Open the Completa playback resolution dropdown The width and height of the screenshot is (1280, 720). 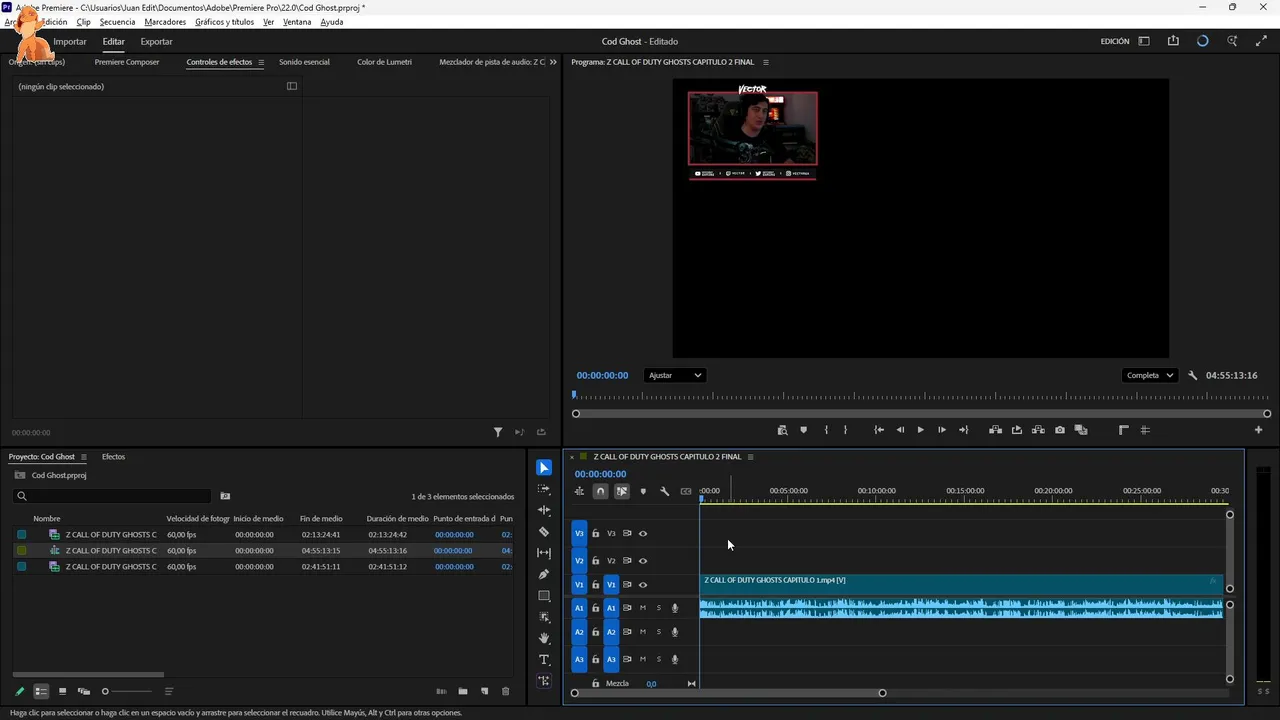[x=1149, y=376]
